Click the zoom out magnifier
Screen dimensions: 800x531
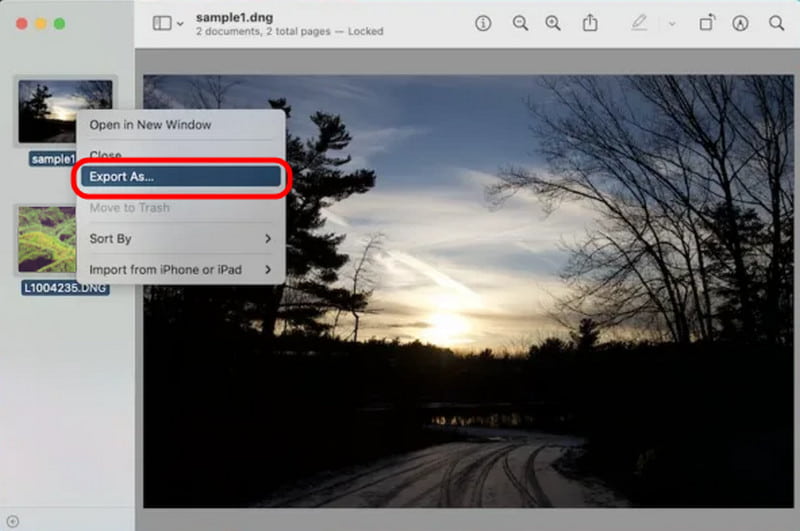pos(520,23)
